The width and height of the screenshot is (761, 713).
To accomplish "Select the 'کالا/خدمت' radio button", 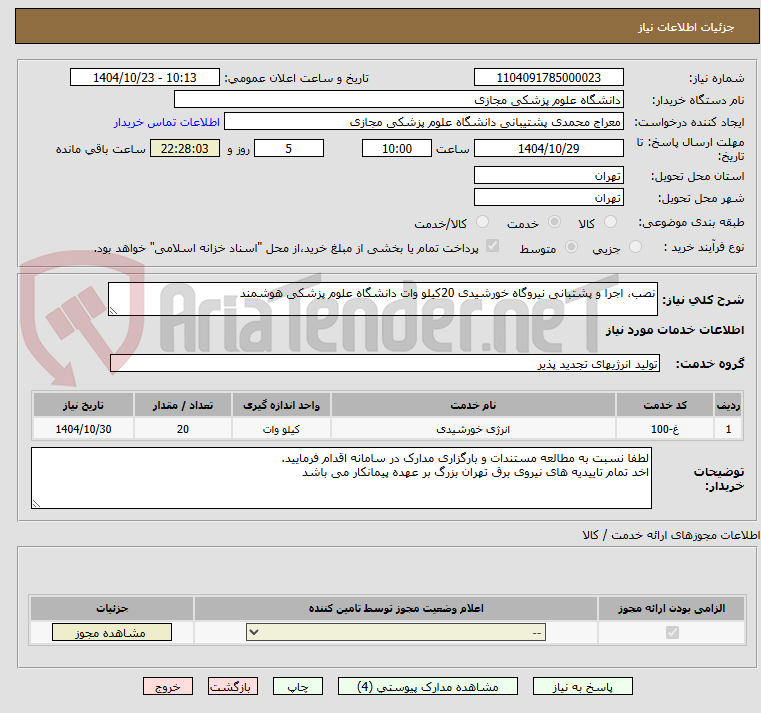I will click(x=482, y=222).
